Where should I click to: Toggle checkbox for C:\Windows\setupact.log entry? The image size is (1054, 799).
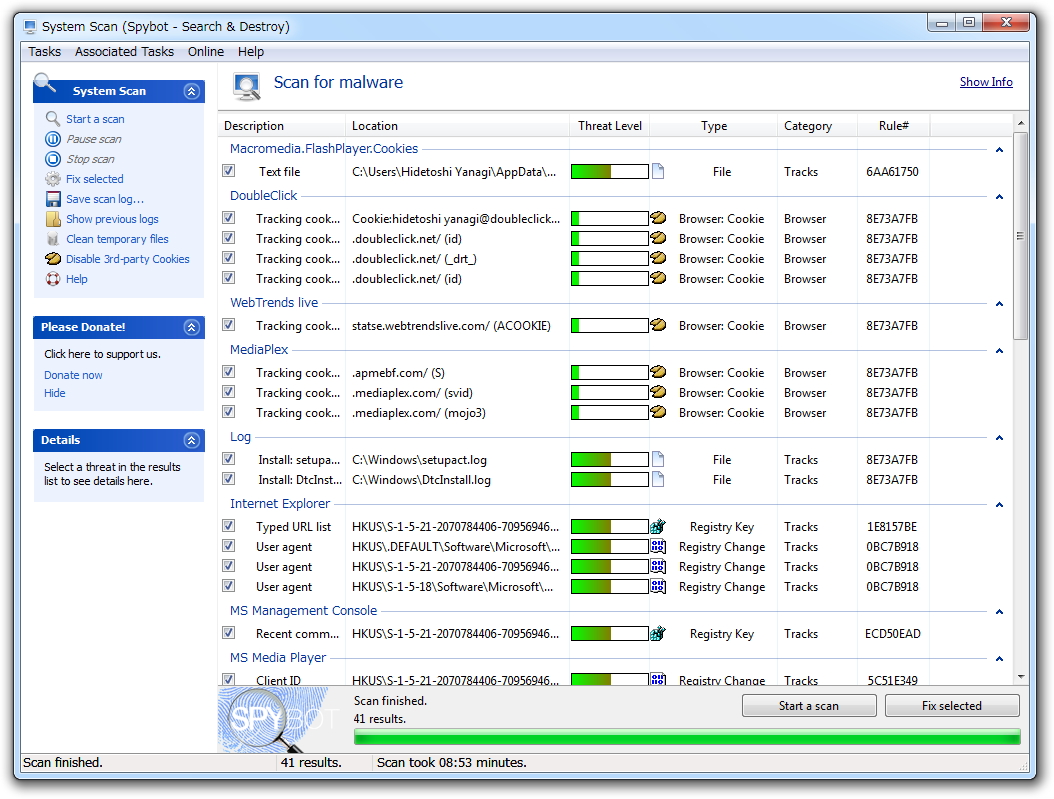[x=229, y=459]
